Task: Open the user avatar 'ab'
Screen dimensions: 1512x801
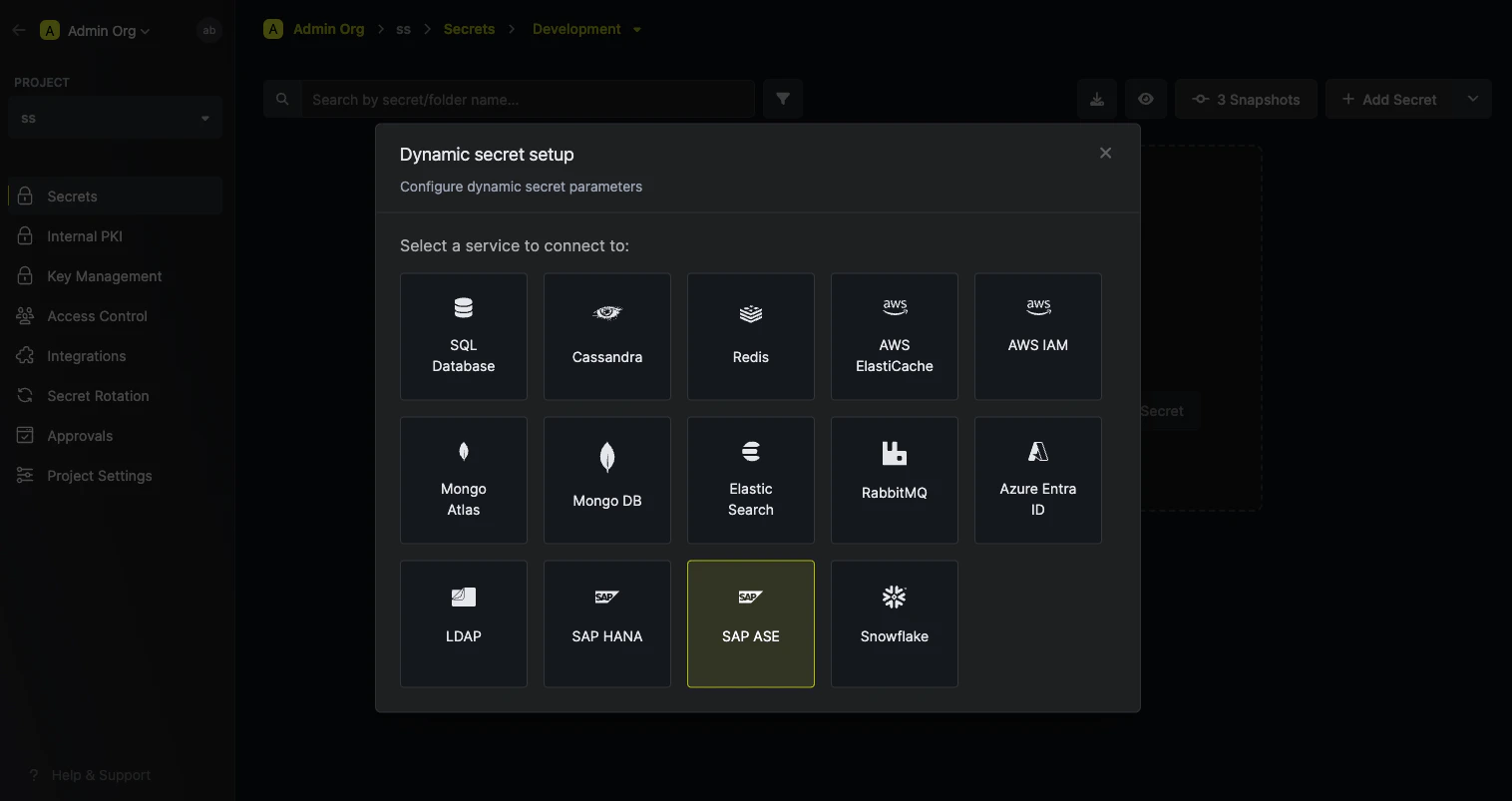Action: click(x=209, y=30)
